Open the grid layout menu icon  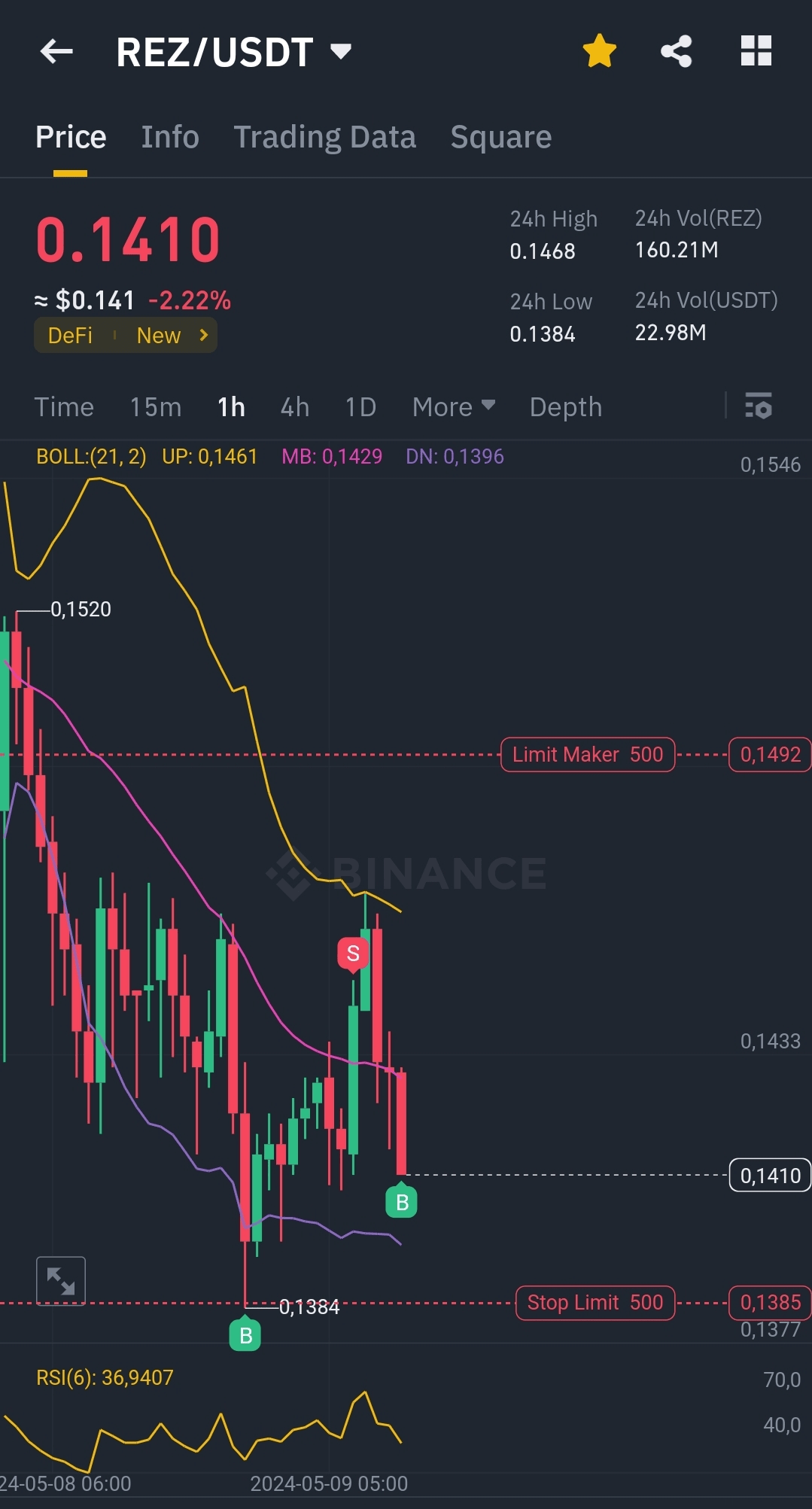click(756, 51)
